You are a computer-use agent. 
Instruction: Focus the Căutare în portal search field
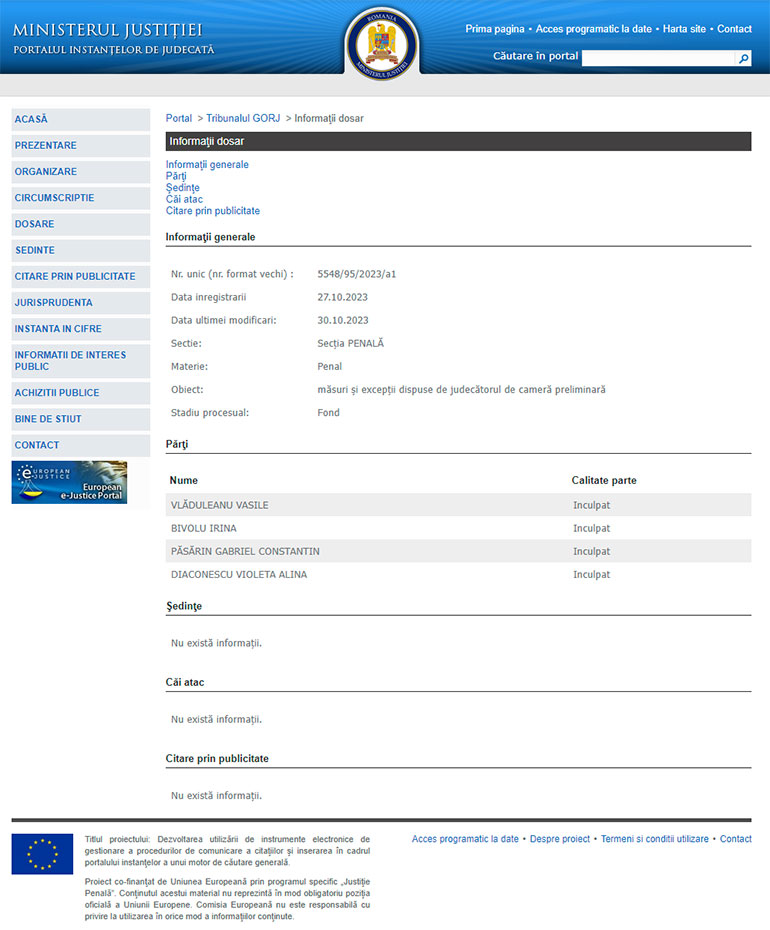[658, 58]
